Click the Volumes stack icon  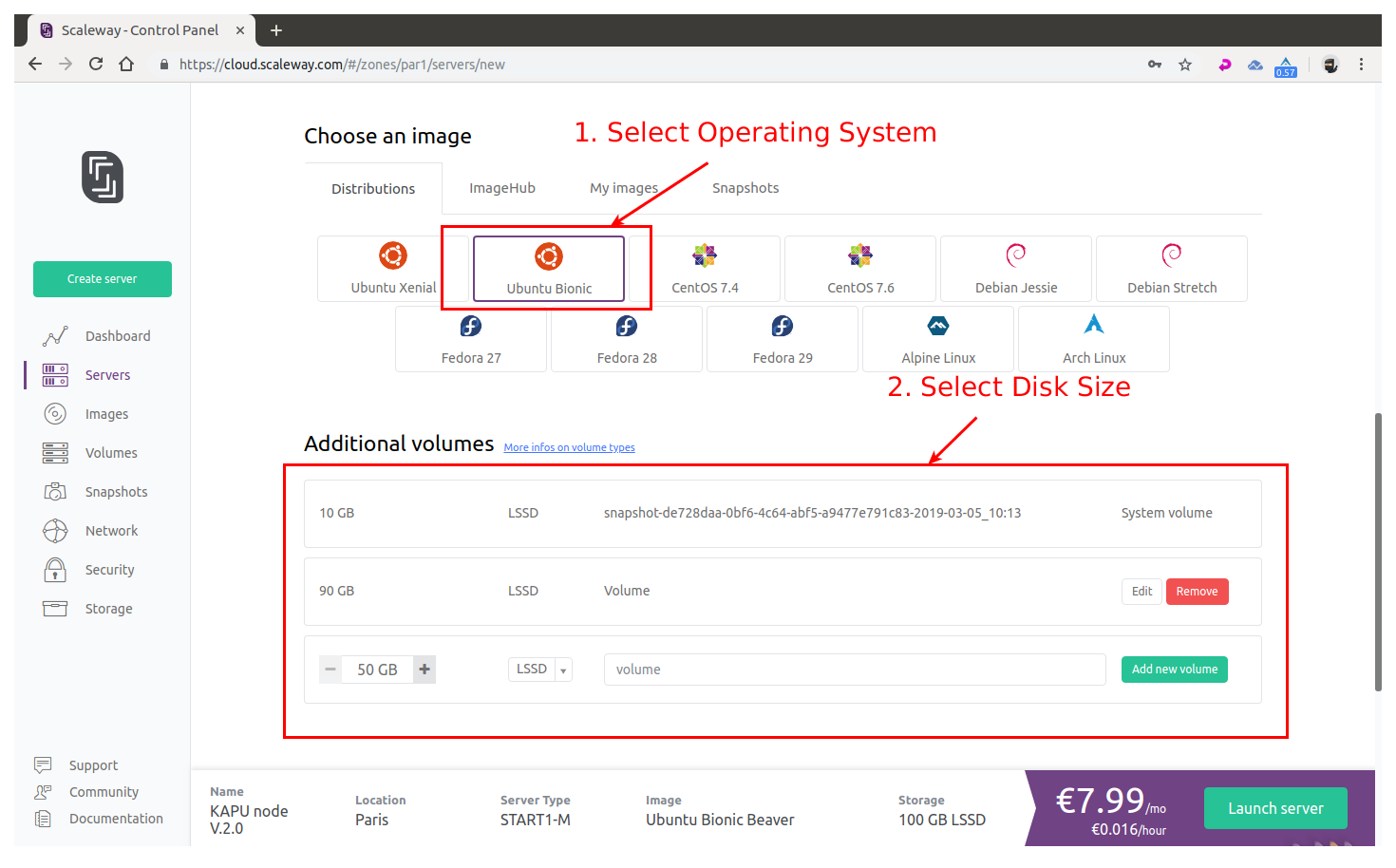coord(55,453)
